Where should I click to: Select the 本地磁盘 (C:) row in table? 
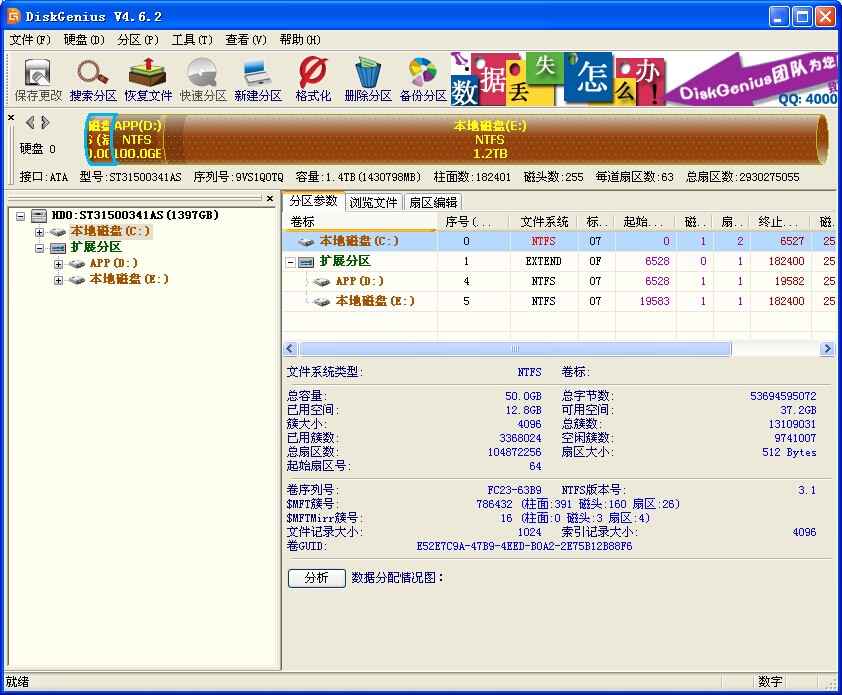[x=559, y=242]
